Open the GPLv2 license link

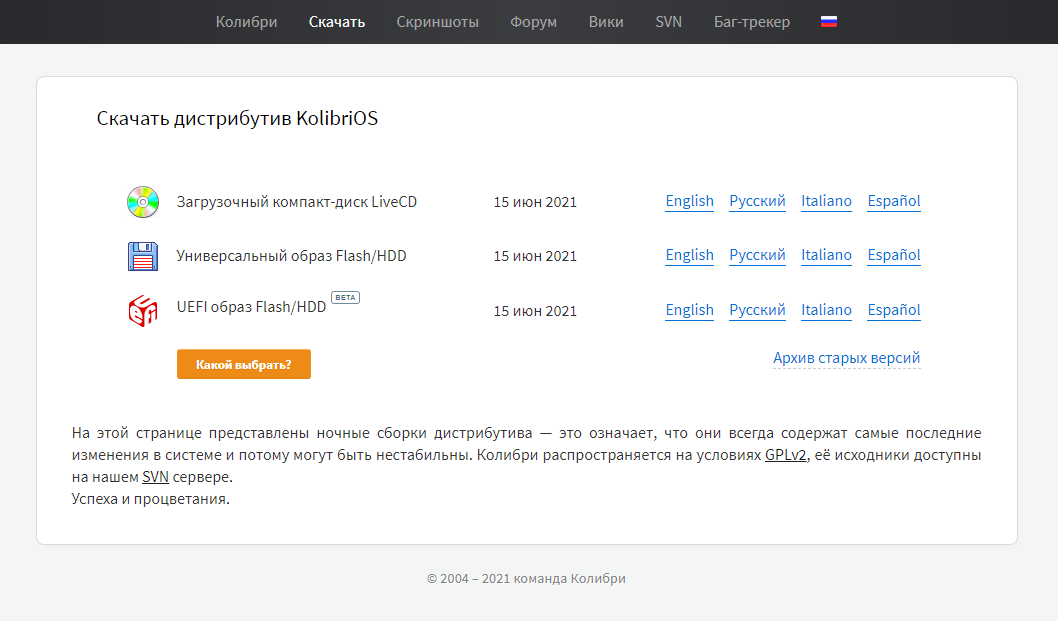[x=785, y=455]
